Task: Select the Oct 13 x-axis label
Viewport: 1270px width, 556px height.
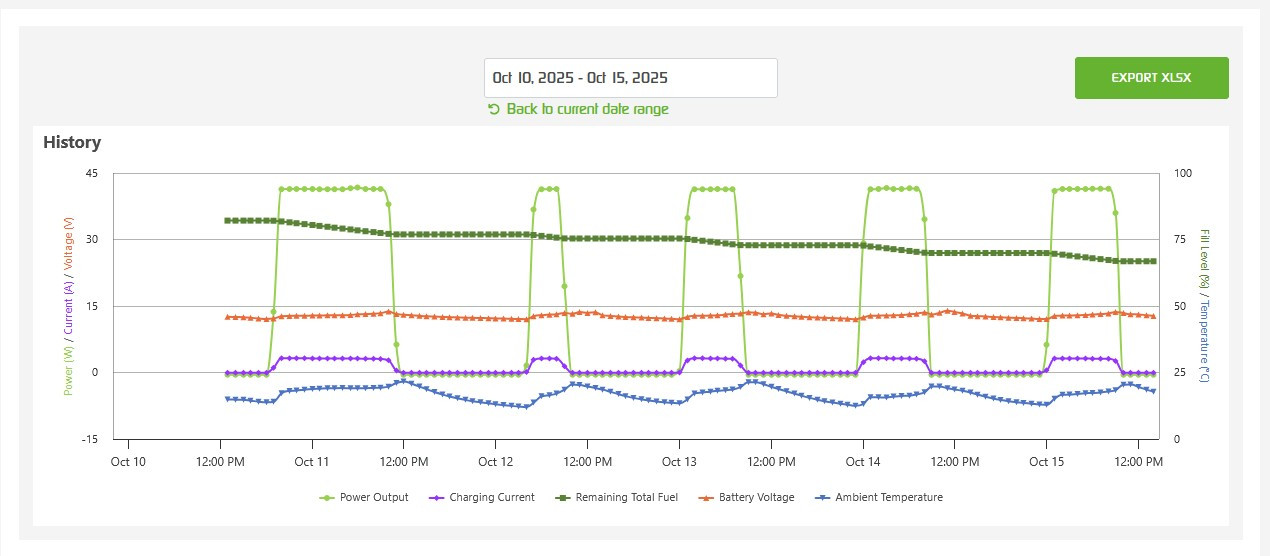Action: [x=679, y=462]
